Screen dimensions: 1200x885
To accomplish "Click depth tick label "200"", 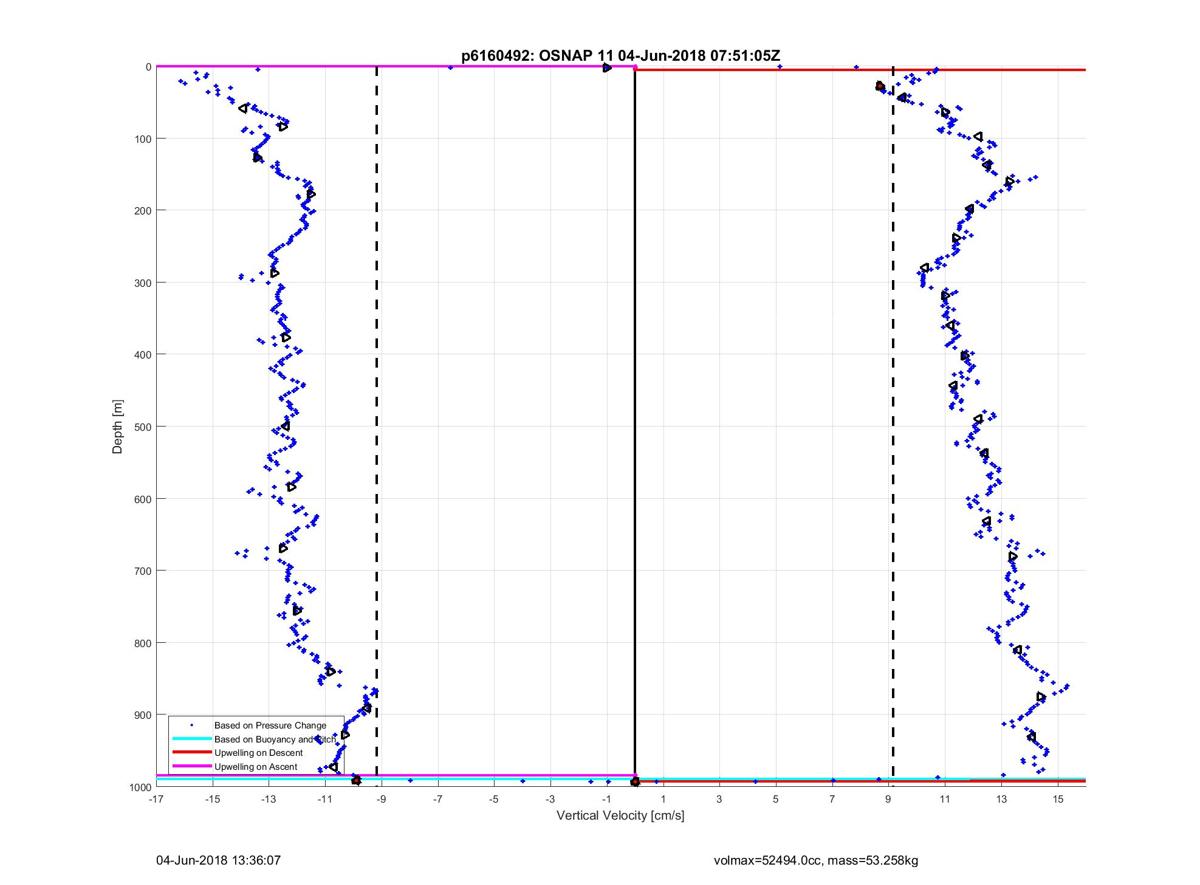I will click(142, 211).
